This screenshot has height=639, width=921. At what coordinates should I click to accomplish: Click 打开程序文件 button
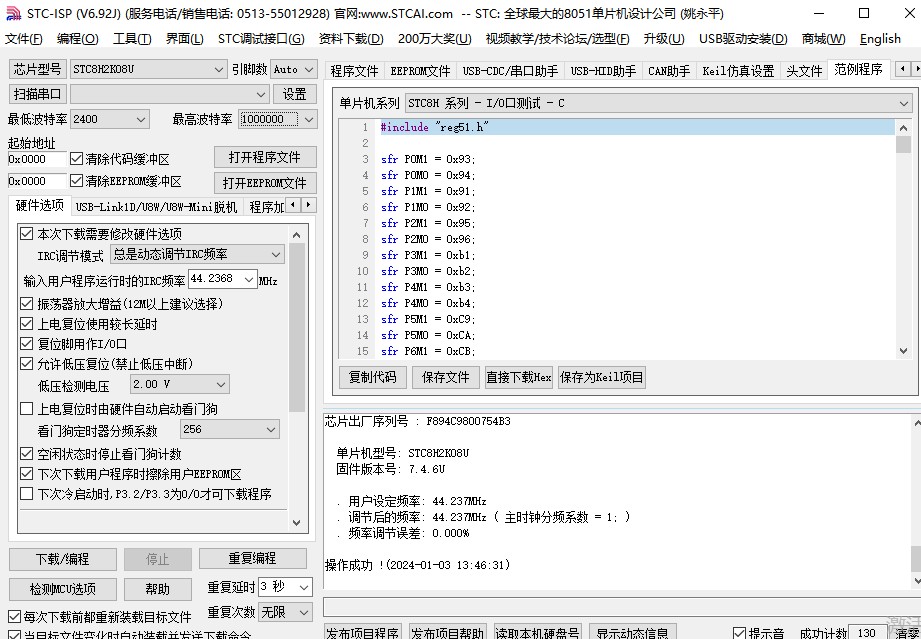[x=265, y=157]
